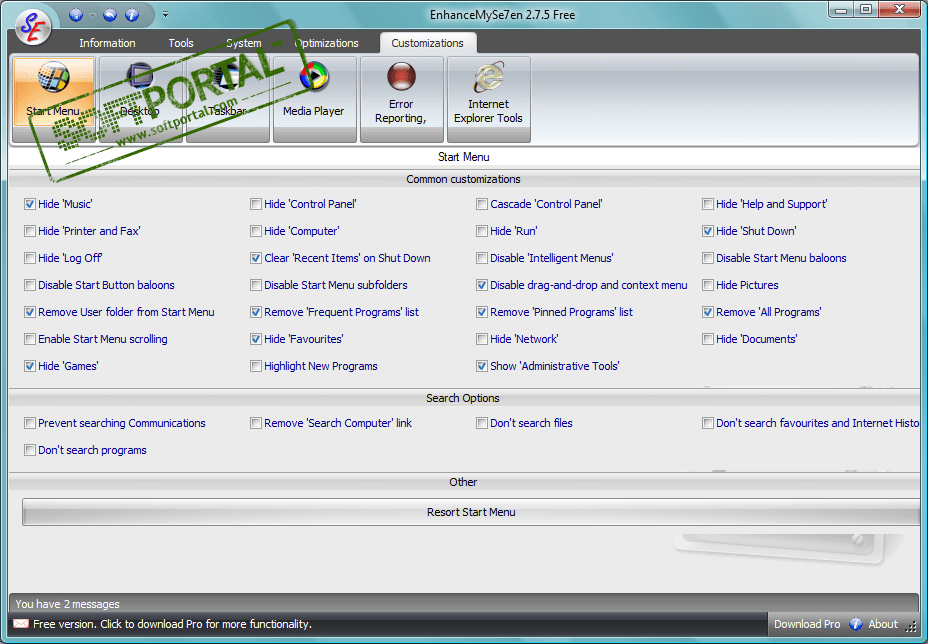
Task: Check Disable Start Menu baloons
Action: 708,258
